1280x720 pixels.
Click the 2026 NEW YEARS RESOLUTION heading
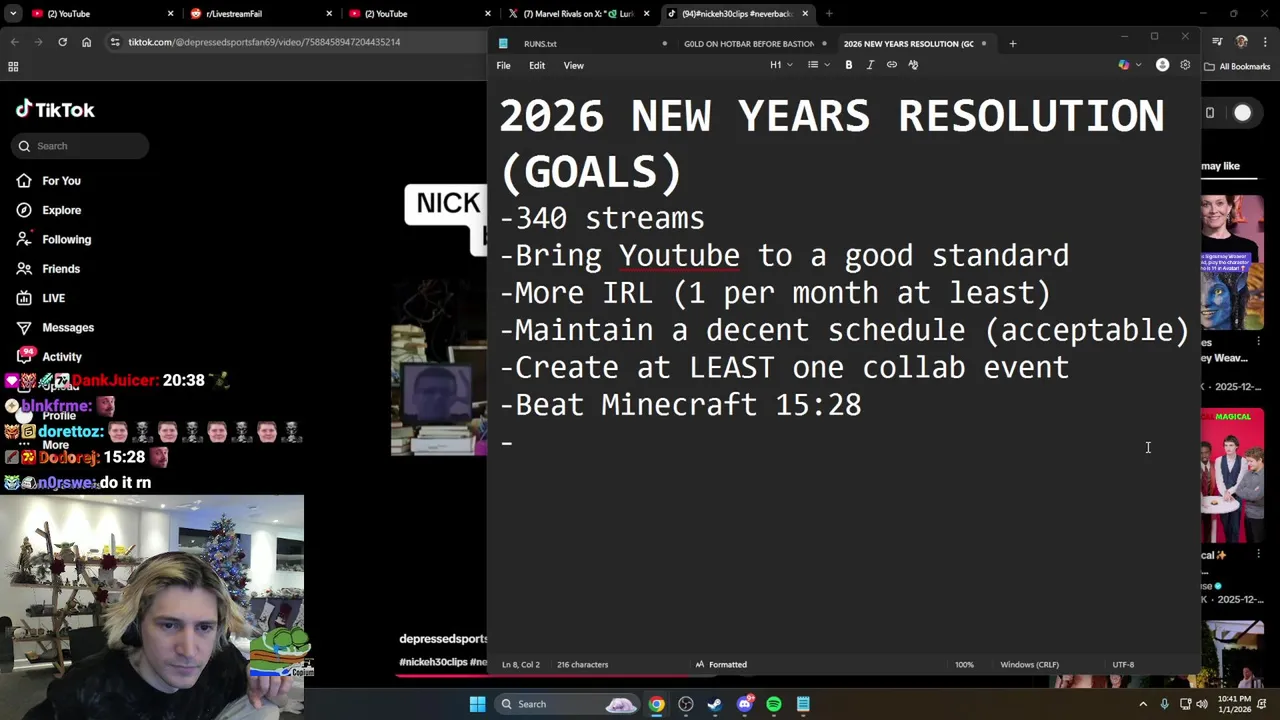pos(831,144)
